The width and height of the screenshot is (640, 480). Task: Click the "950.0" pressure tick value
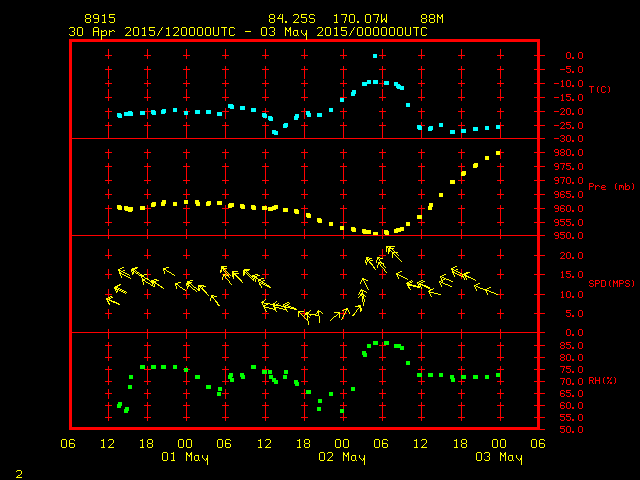click(569, 236)
